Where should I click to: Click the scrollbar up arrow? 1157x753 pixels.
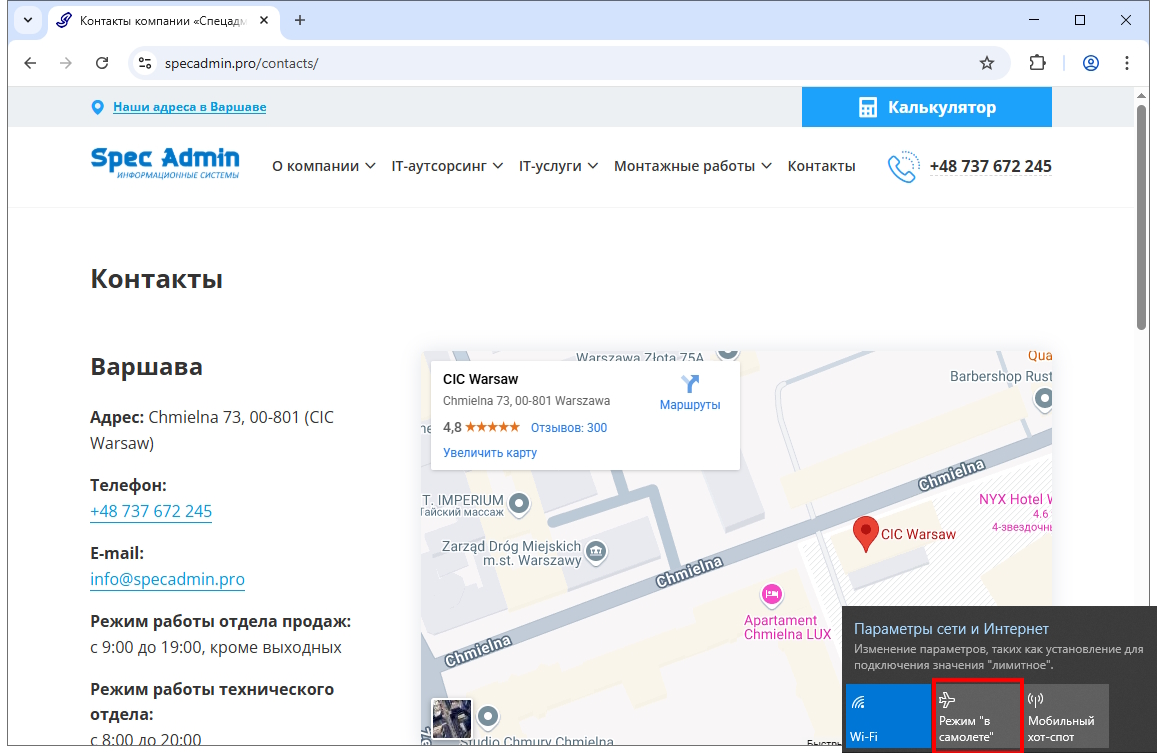1142,95
